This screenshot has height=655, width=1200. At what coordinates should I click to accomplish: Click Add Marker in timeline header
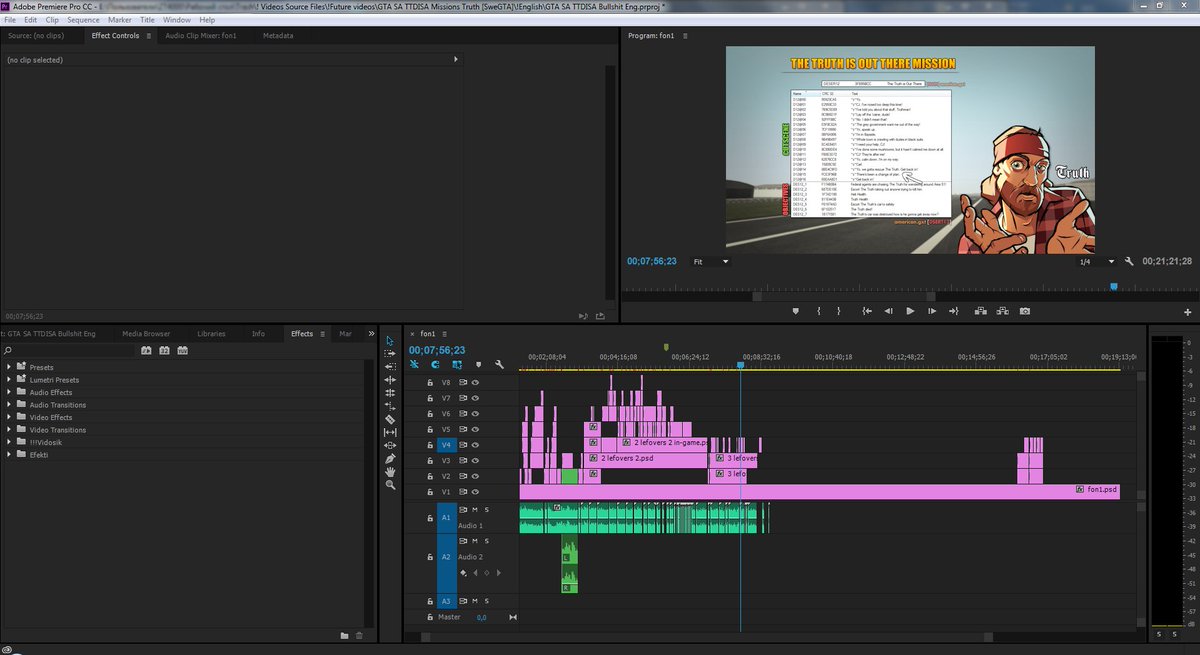point(478,365)
